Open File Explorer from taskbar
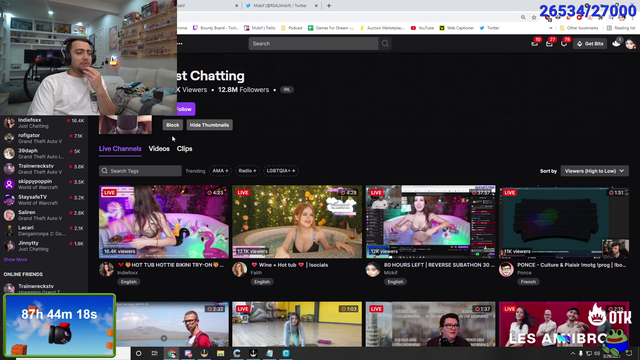This screenshot has width=640, height=360. (x=220, y=353)
